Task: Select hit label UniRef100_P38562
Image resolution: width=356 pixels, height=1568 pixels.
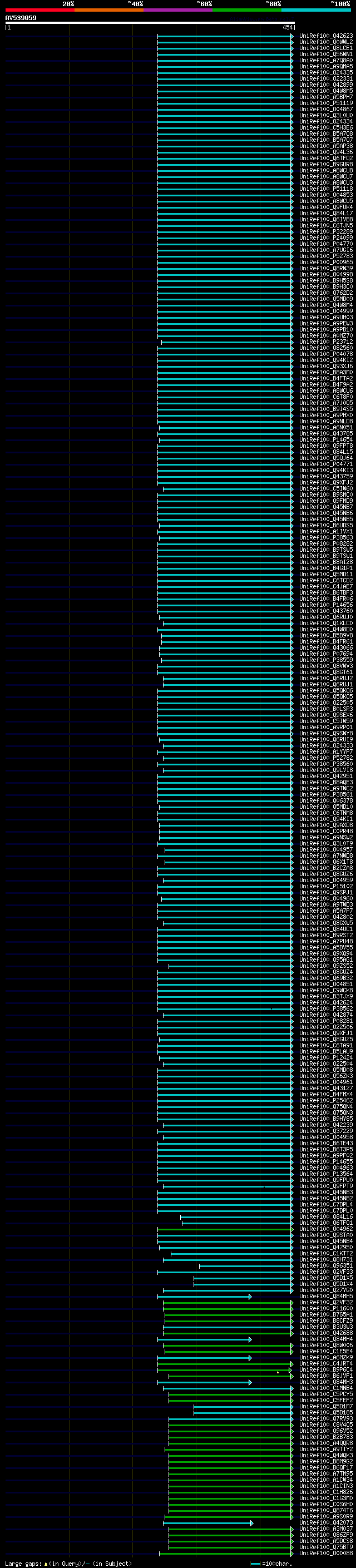Action: tap(326, 1008)
